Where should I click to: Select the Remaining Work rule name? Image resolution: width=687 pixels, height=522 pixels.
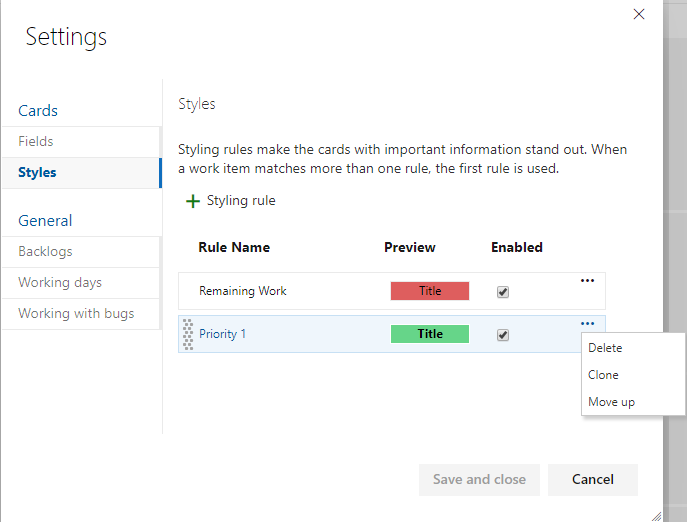click(242, 291)
